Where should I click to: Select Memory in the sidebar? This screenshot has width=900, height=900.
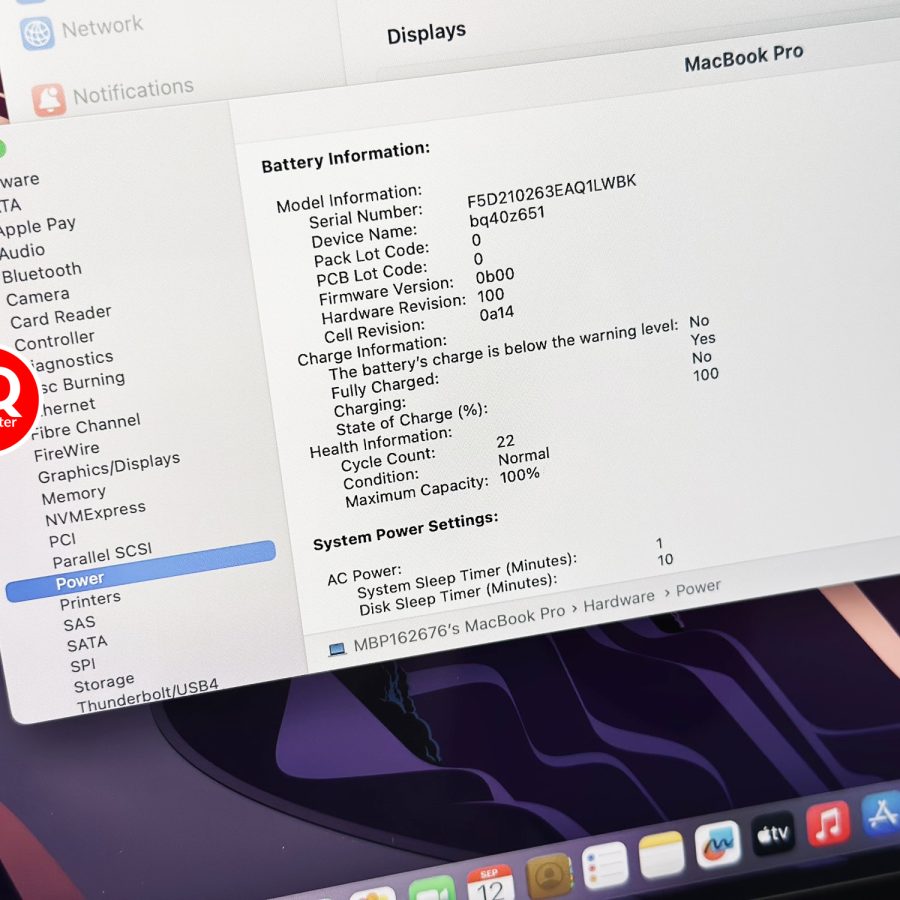coord(73,495)
